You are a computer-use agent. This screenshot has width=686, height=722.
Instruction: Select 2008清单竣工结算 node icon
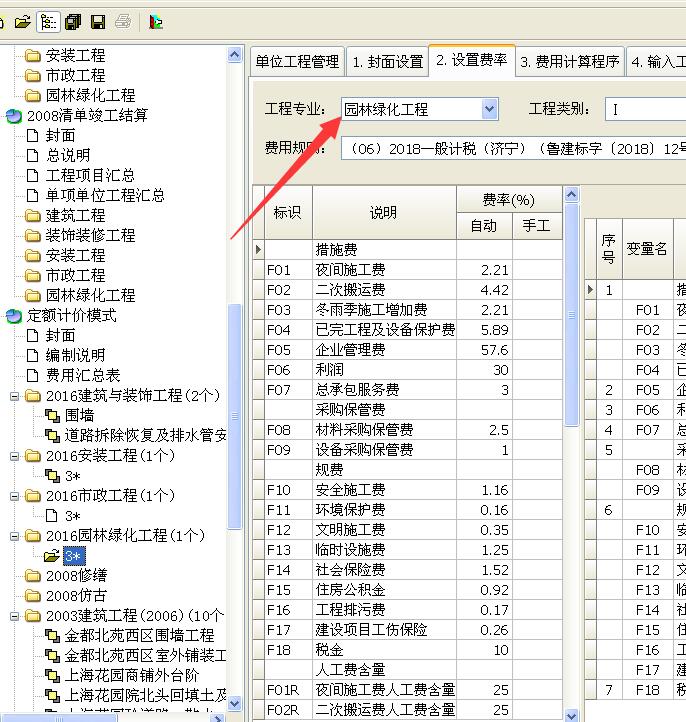point(14,116)
